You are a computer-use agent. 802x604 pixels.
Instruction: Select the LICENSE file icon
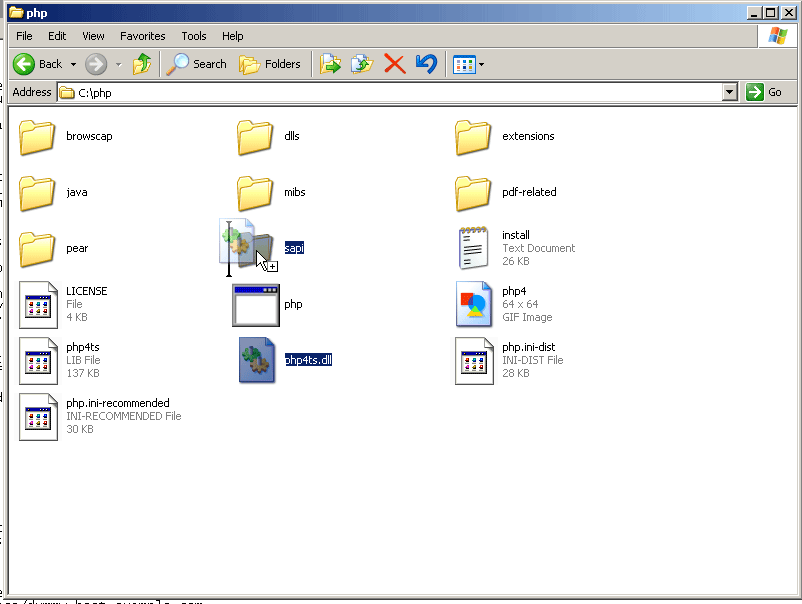pyautogui.click(x=38, y=305)
